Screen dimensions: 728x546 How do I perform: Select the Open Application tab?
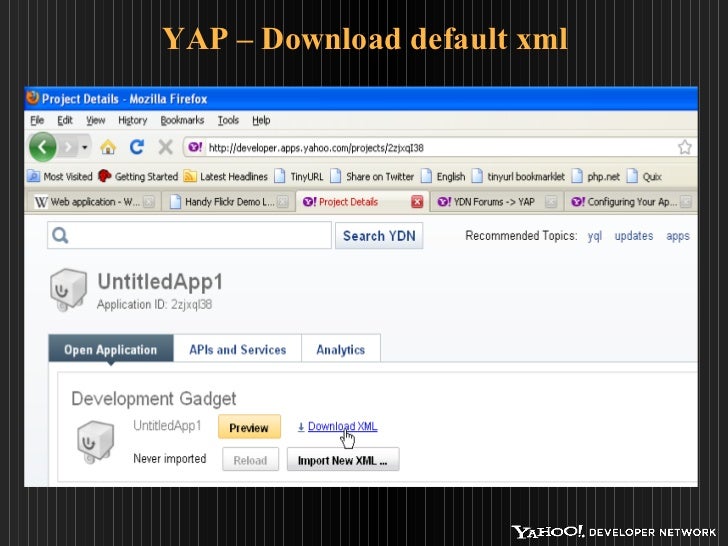pos(111,350)
